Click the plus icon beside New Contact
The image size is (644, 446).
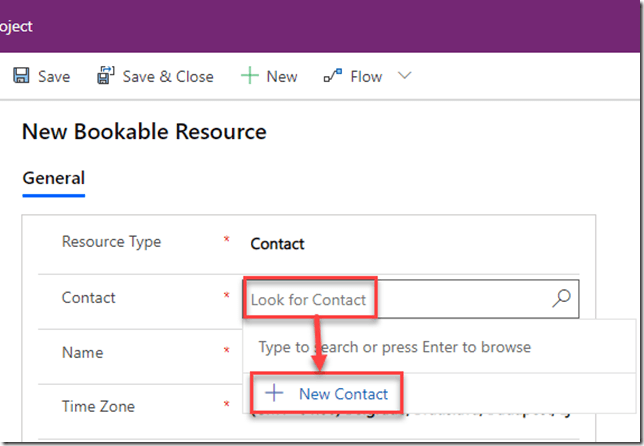[272, 394]
